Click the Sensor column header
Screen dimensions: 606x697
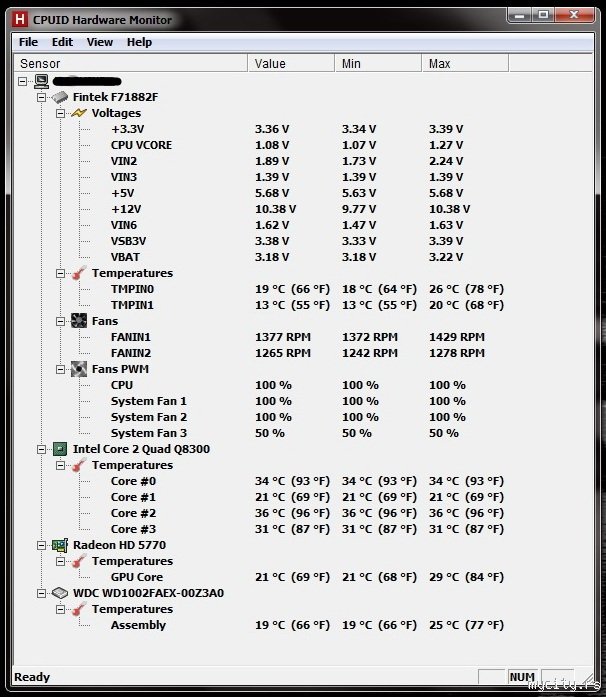click(x=131, y=64)
